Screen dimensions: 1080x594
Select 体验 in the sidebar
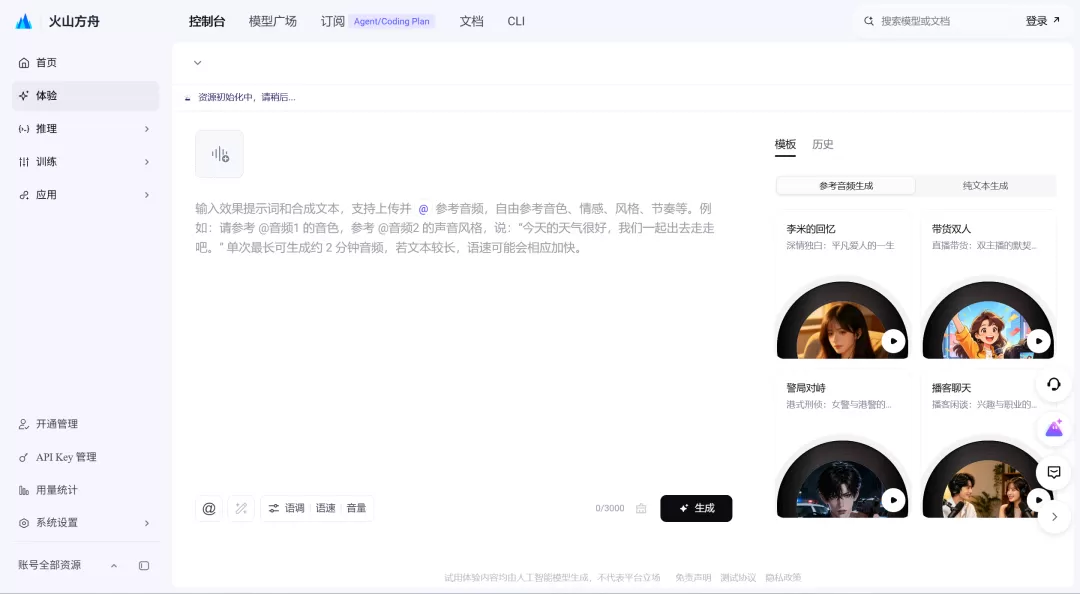coord(85,96)
